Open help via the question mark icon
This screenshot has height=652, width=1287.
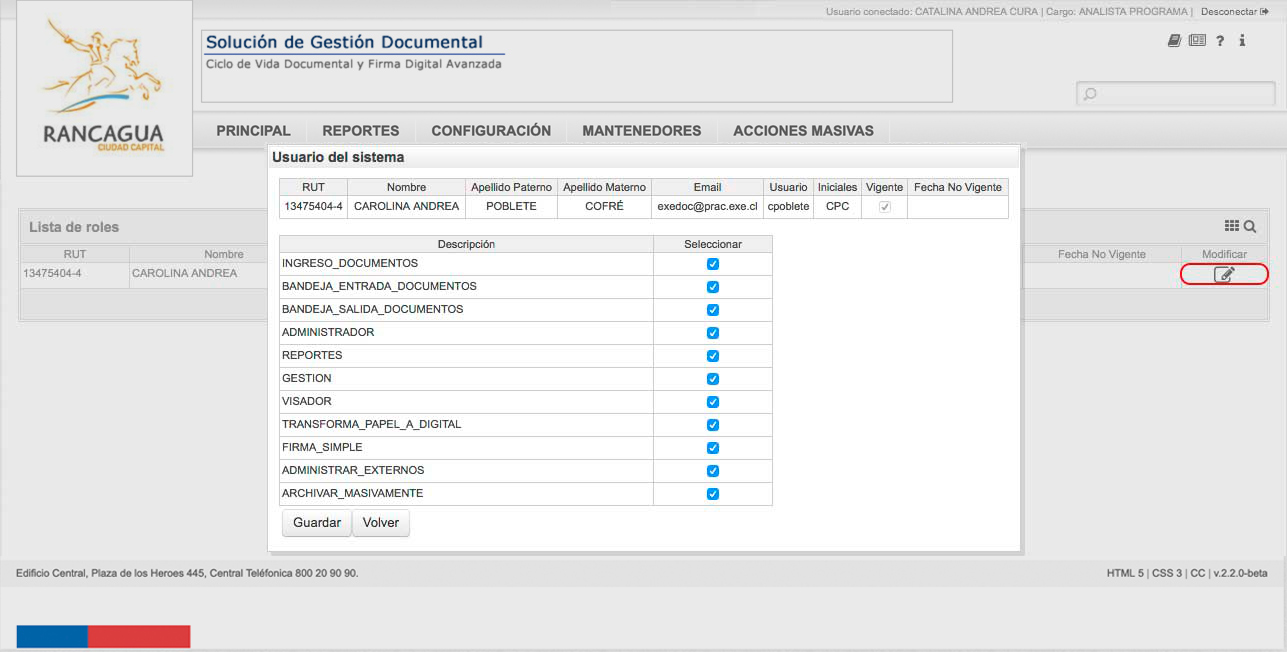[x=1221, y=41]
